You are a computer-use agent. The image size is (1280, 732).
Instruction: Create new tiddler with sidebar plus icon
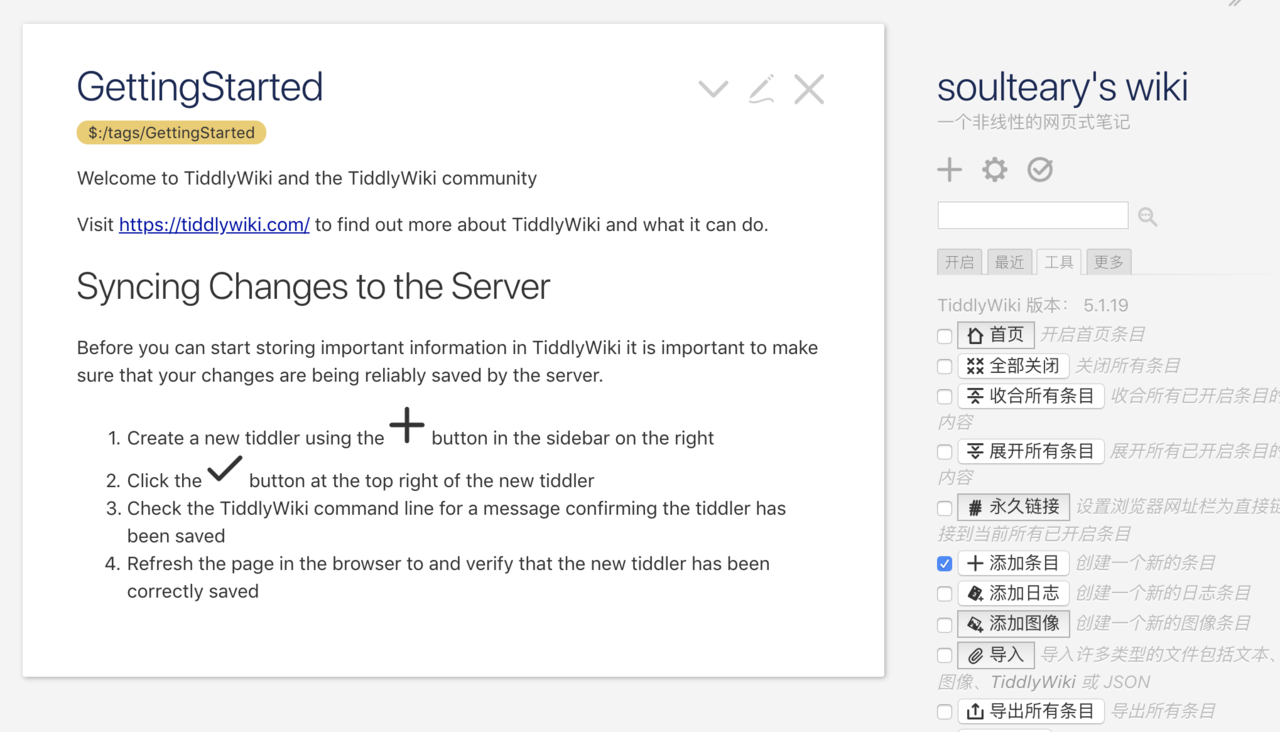(x=949, y=169)
